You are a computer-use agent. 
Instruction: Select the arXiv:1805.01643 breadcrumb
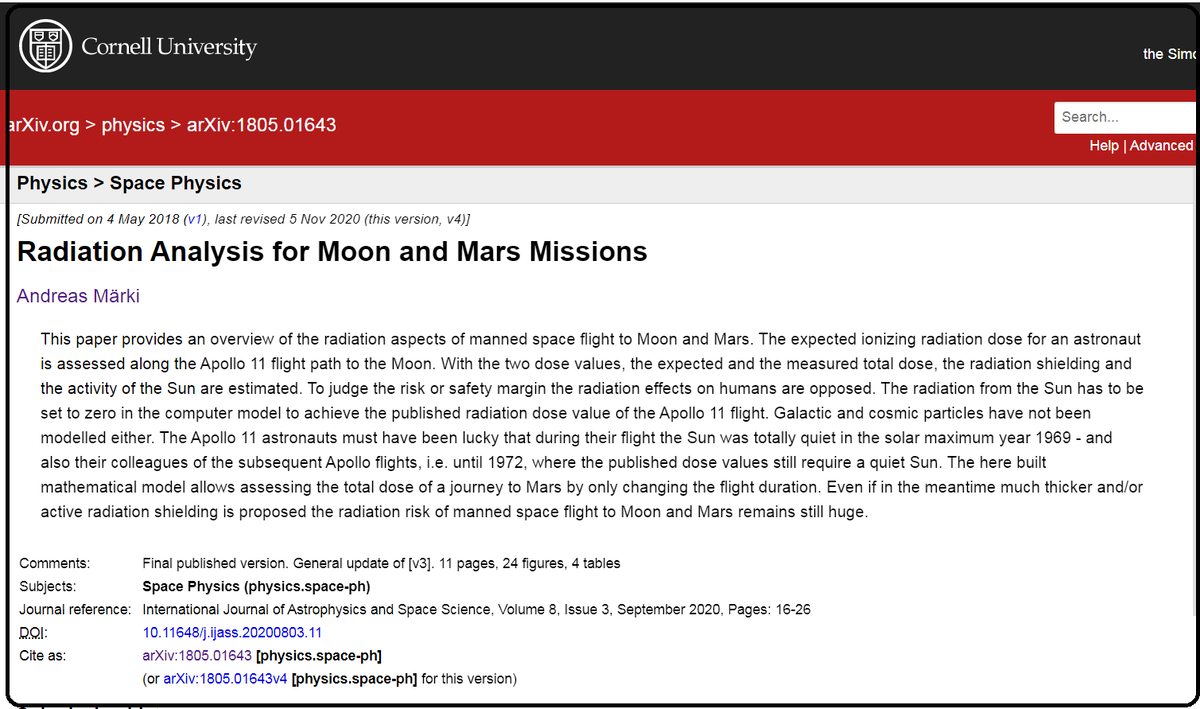tap(261, 125)
